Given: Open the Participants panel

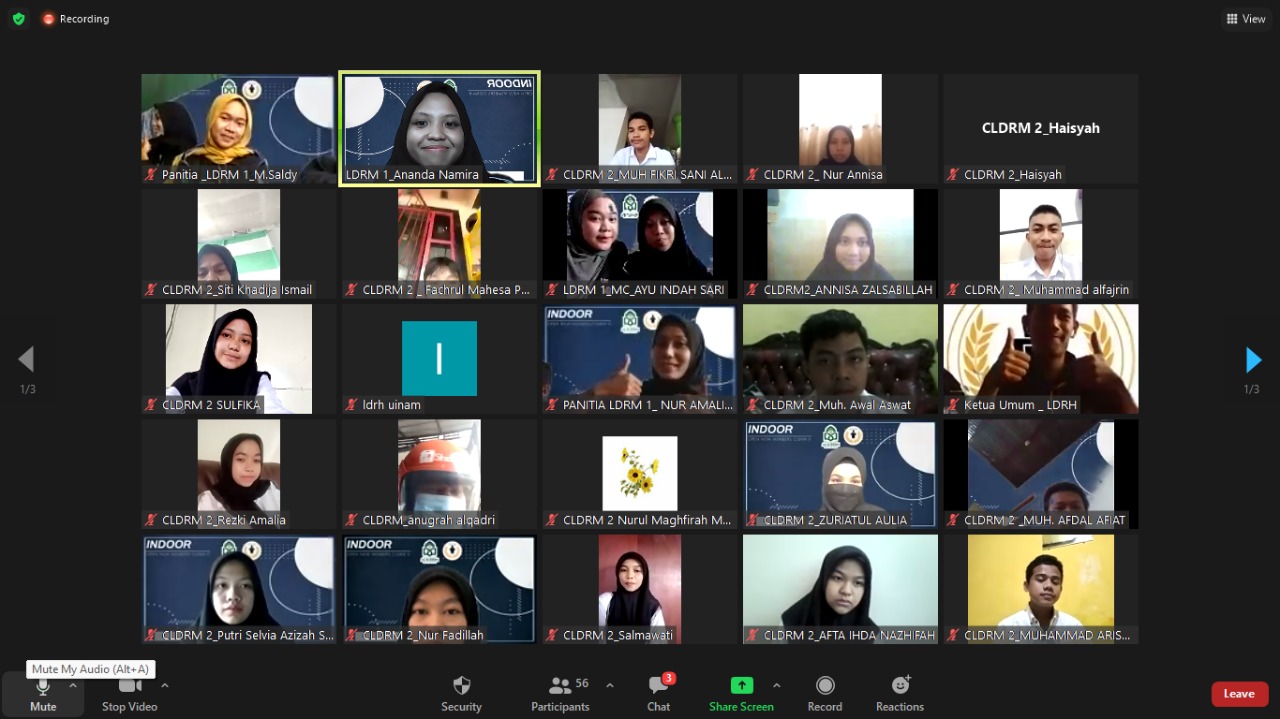Looking at the screenshot, I should point(560,694).
